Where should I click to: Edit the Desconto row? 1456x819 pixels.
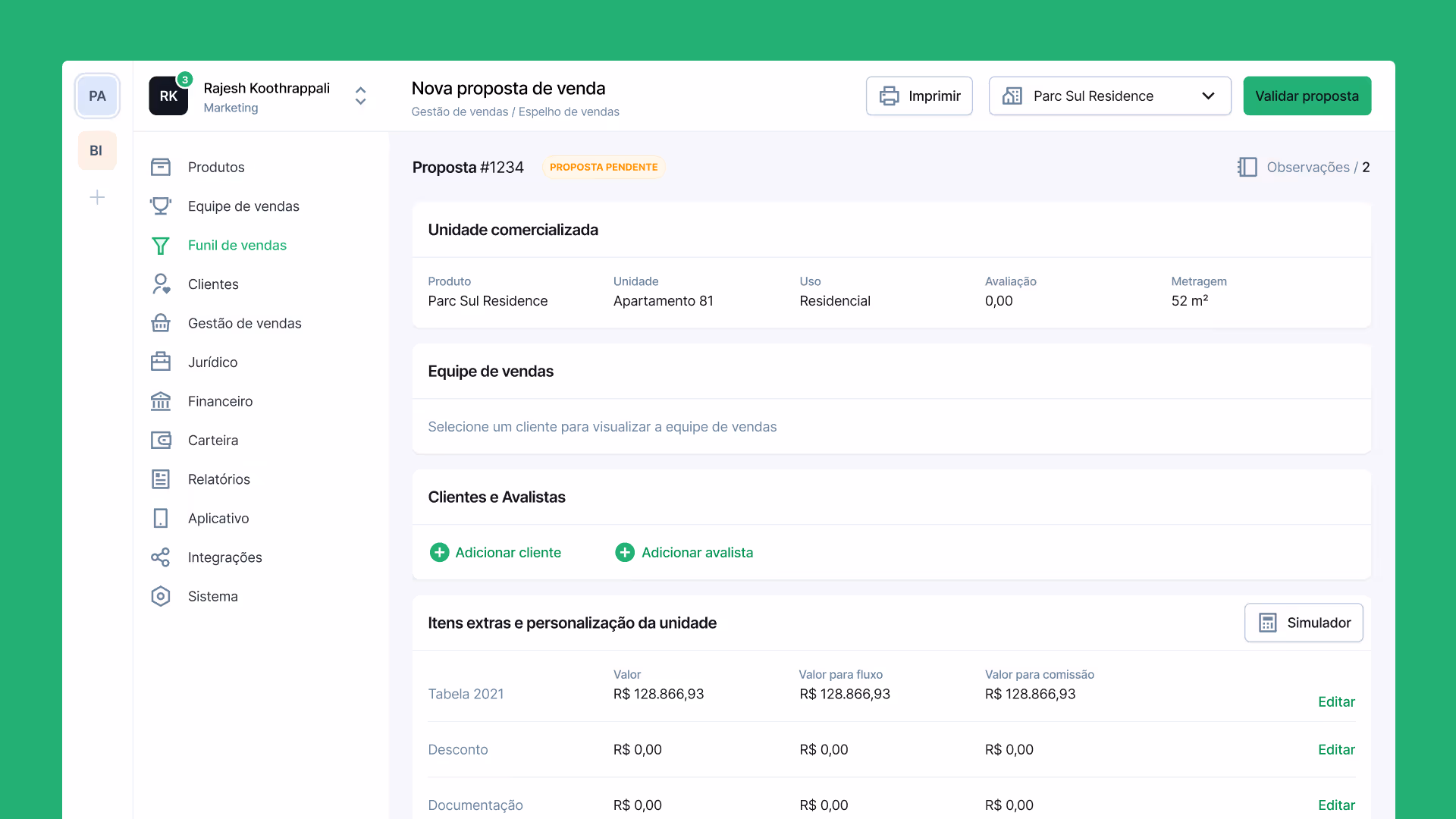coord(1336,750)
